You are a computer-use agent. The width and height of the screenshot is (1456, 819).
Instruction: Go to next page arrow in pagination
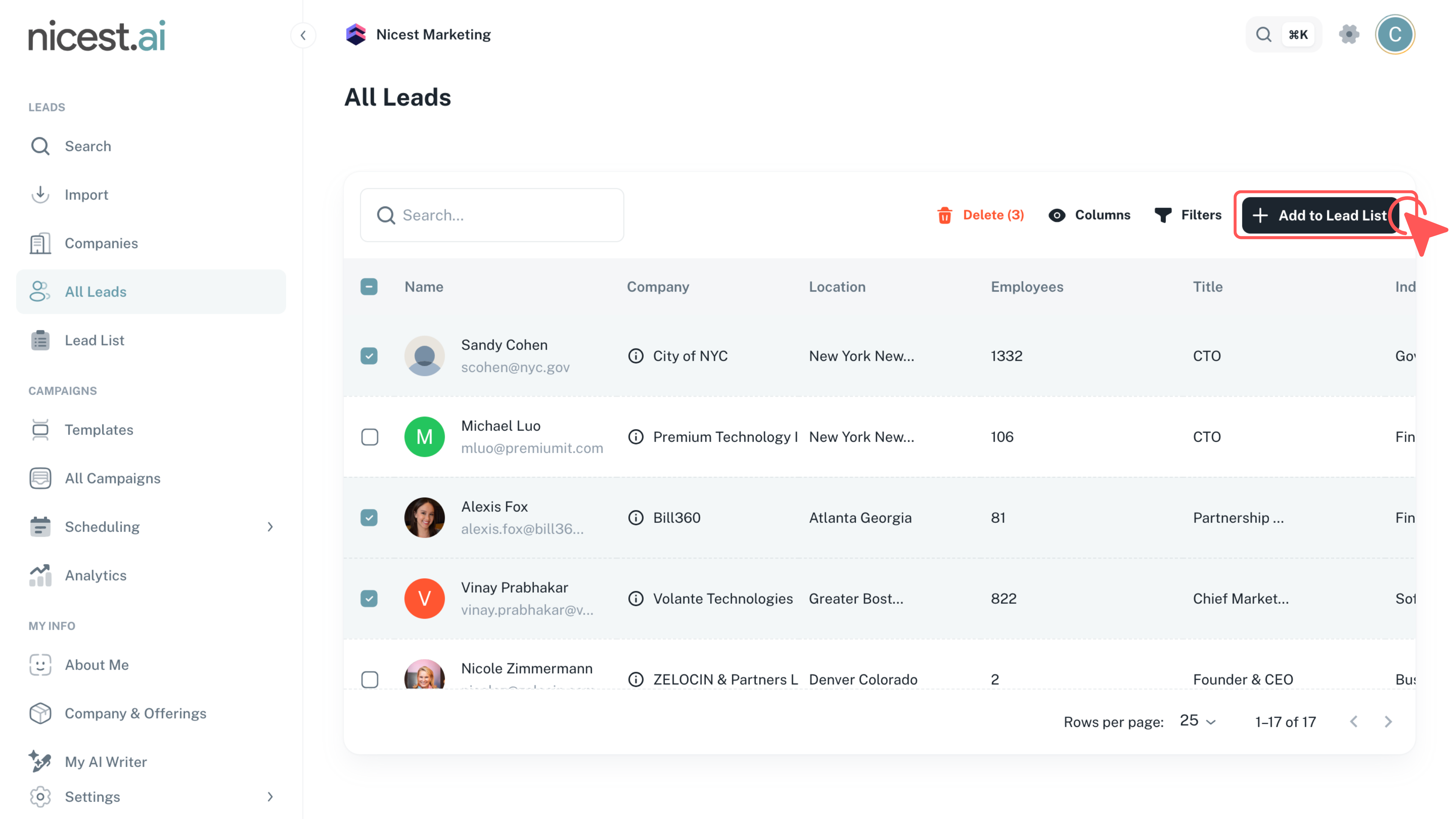coord(1388,722)
